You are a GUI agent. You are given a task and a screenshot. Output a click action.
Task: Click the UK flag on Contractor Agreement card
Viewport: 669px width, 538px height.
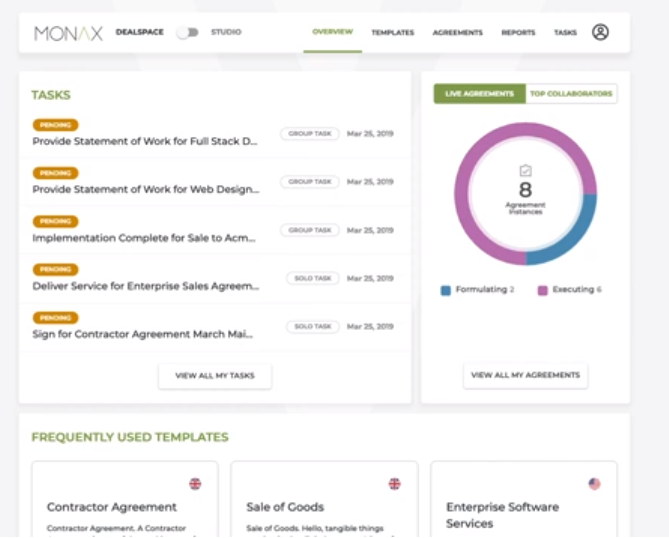(x=195, y=484)
